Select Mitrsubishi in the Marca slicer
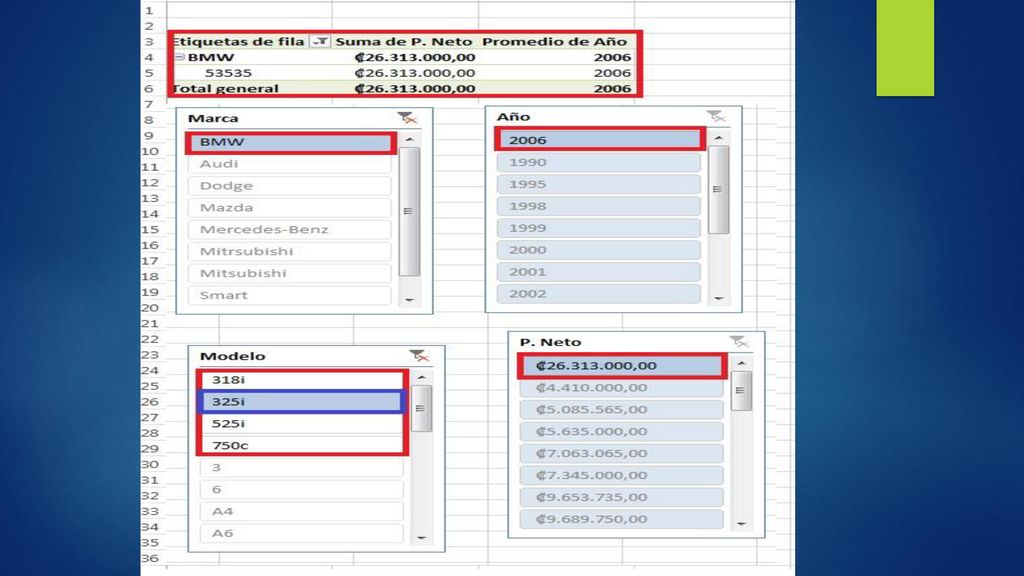The height and width of the screenshot is (576, 1024). (x=291, y=251)
